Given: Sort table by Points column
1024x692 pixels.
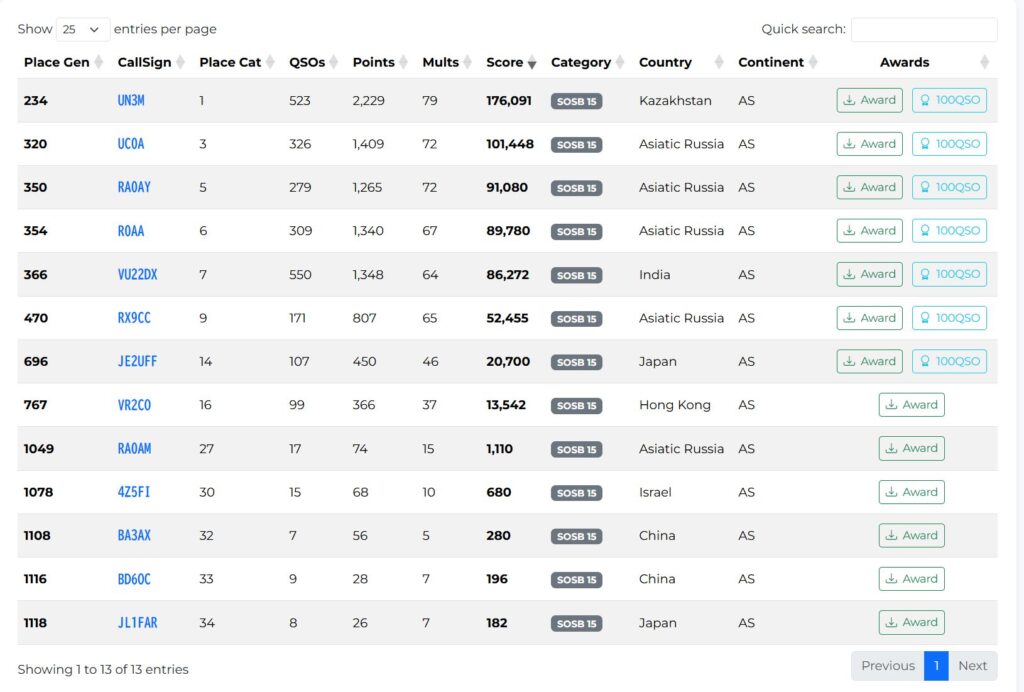Looking at the screenshot, I should pyautogui.click(x=380, y=62).
